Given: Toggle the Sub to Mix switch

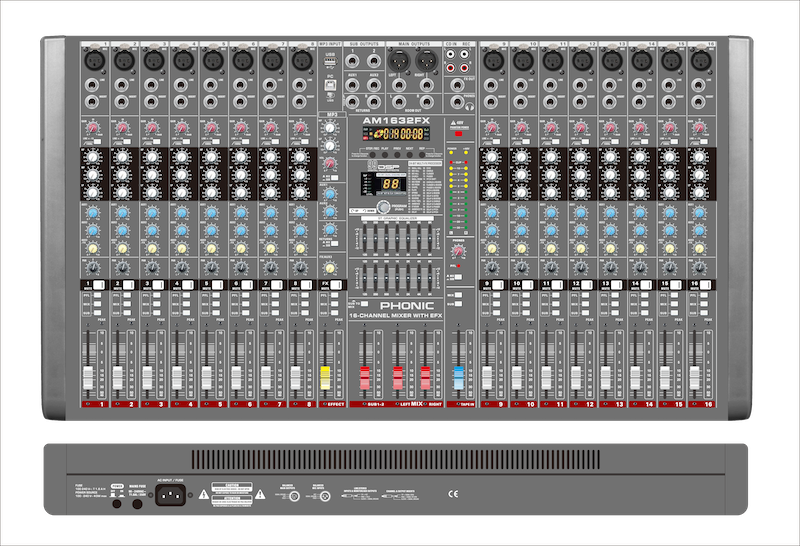Looking at the screenshot, I should 365,304.
